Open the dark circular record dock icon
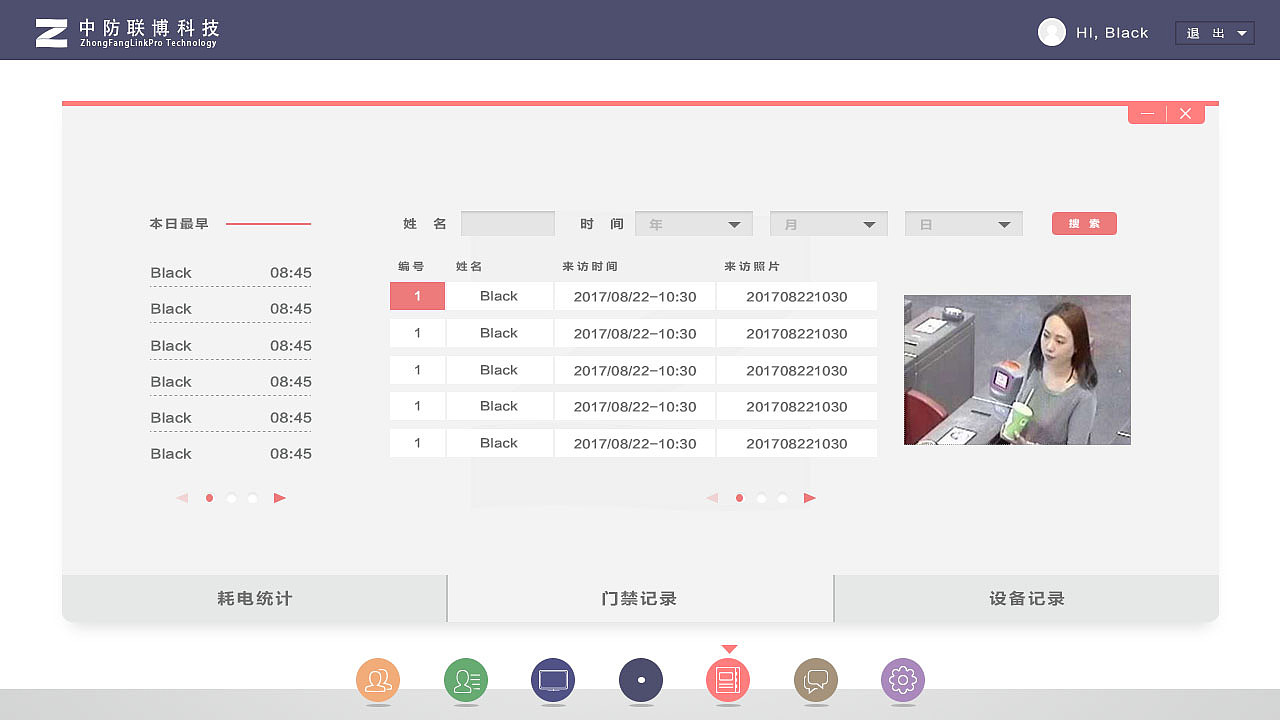Screen dimensions: 1280x720 (x=641, y=681)
